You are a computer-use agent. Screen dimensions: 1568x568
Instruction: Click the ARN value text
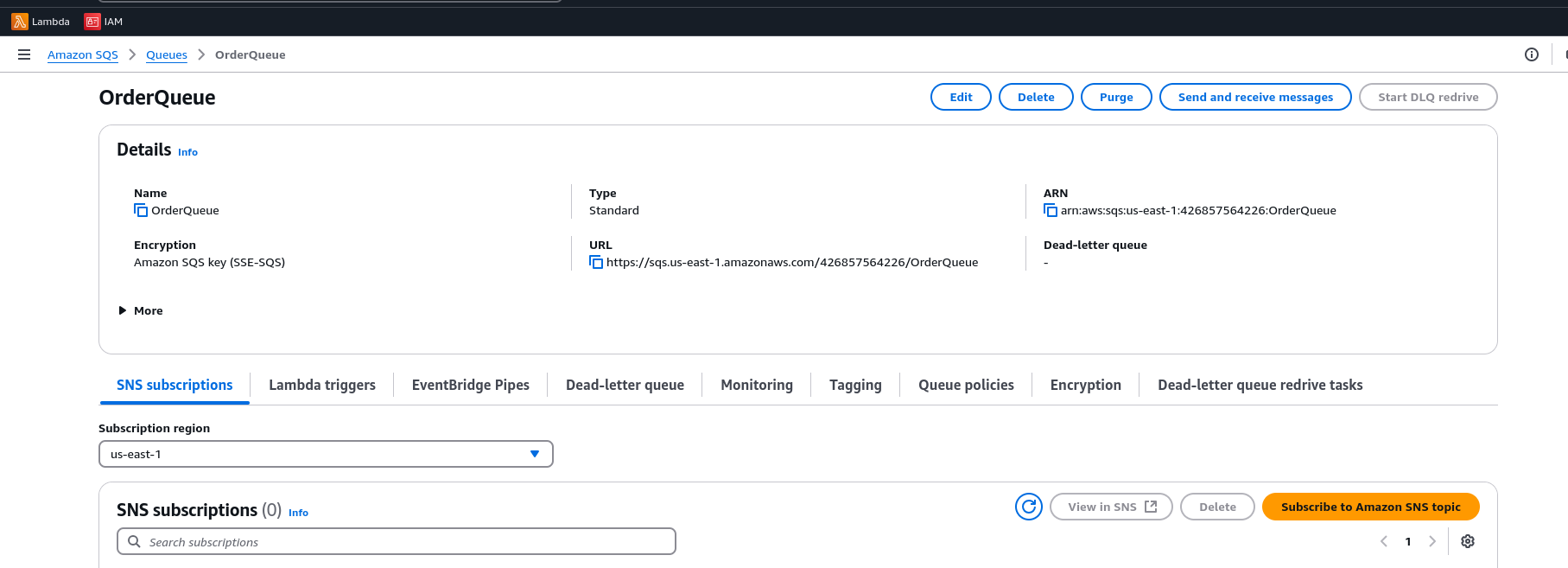tap(1198, 210)
